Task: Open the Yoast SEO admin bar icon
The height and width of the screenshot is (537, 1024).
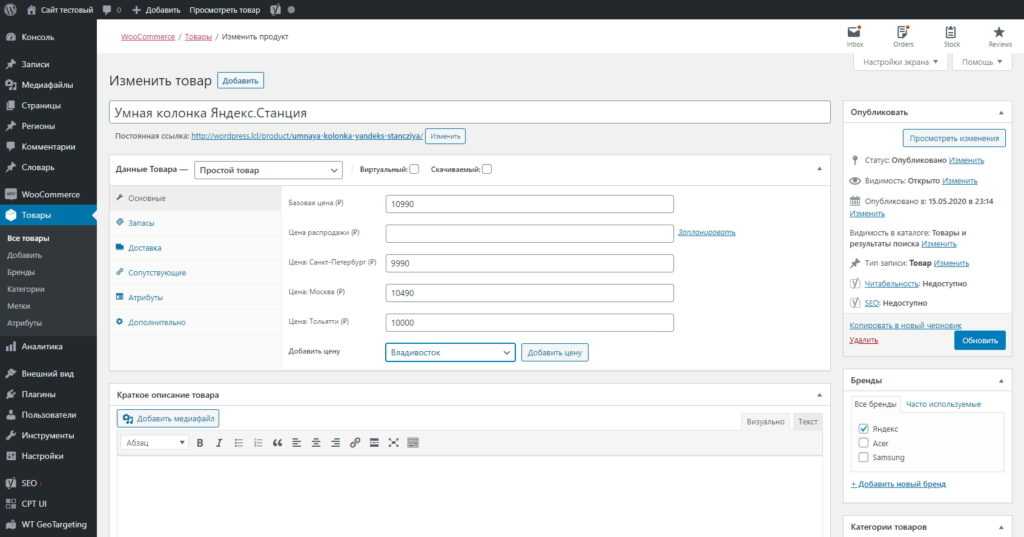Action: point(276,10)
